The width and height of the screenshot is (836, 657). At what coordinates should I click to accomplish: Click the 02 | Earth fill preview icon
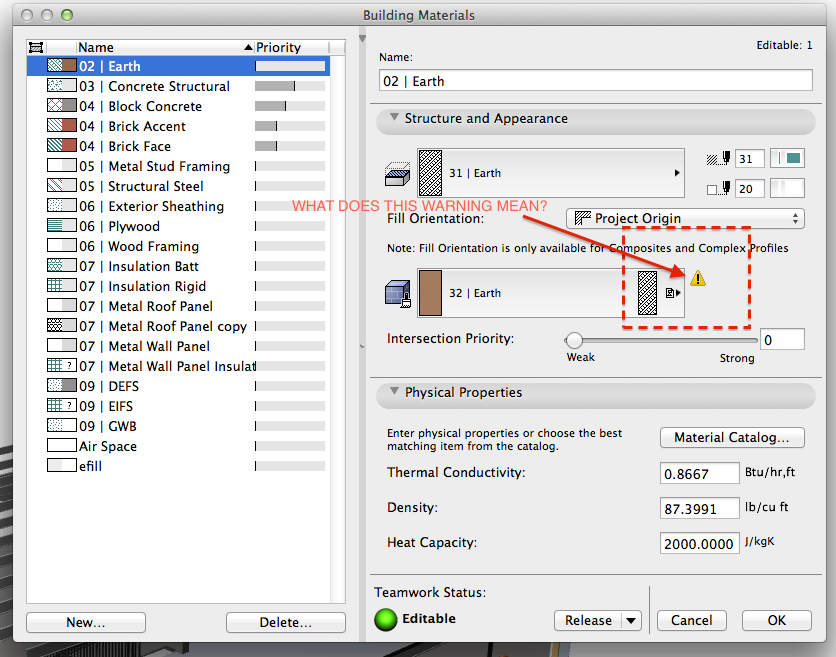62,66
